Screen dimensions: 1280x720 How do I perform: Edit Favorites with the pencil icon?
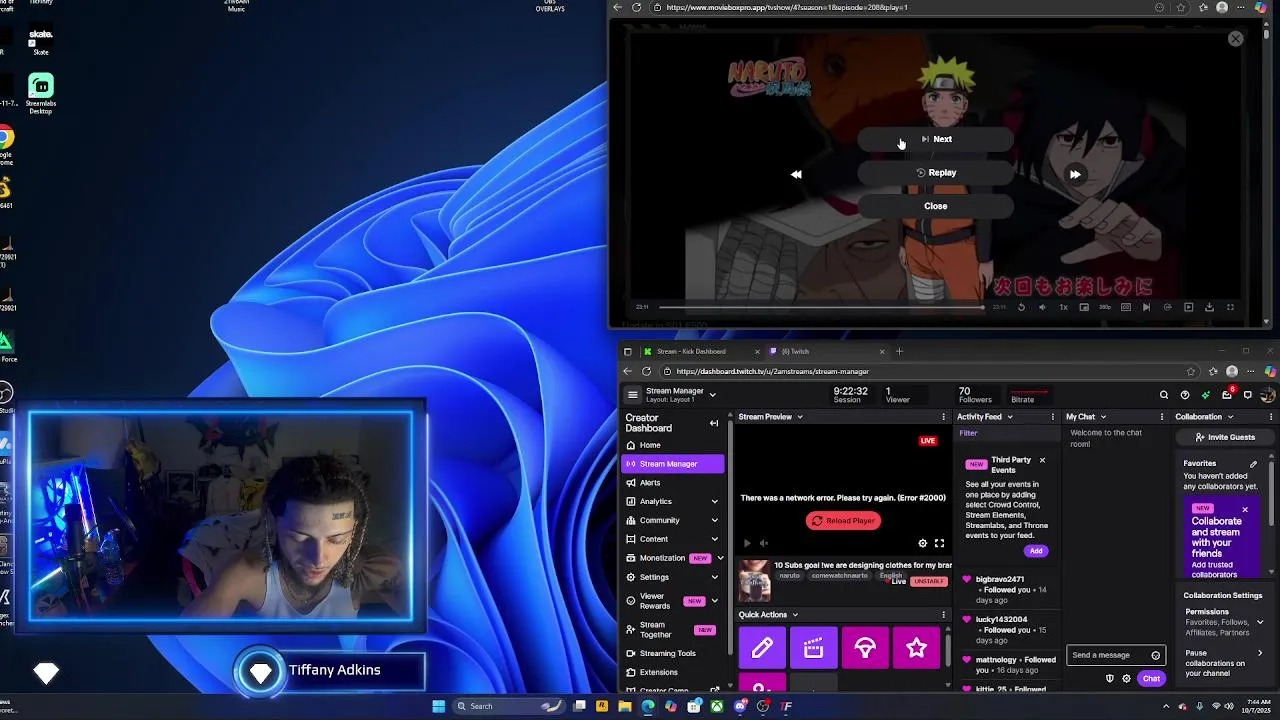point(1253,464)
